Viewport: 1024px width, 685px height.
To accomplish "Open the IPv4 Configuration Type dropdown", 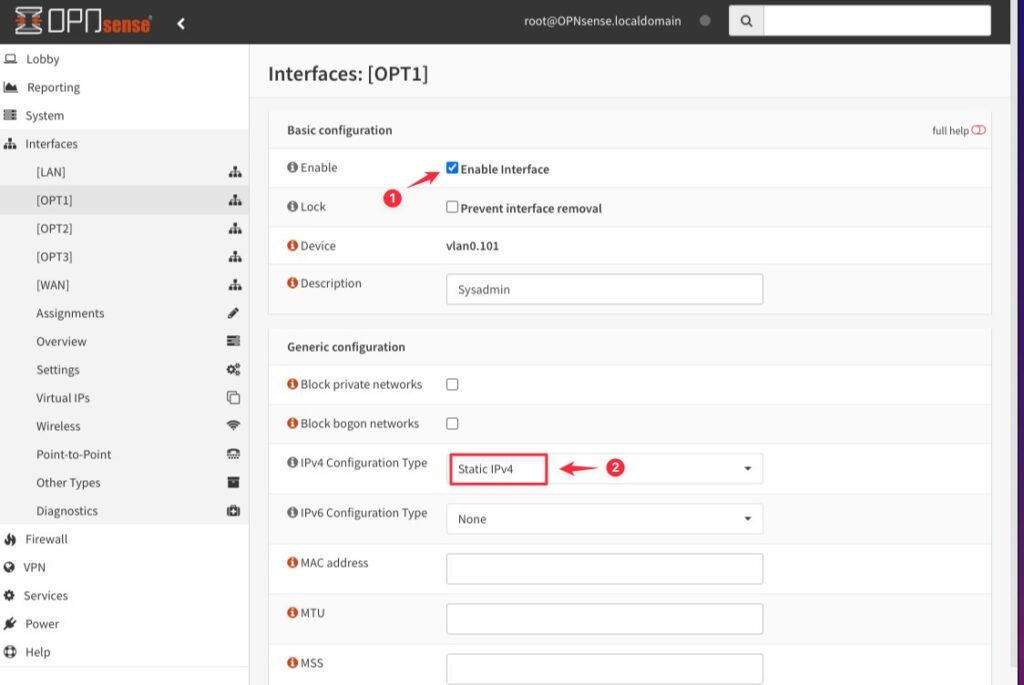I will (604, 469).
